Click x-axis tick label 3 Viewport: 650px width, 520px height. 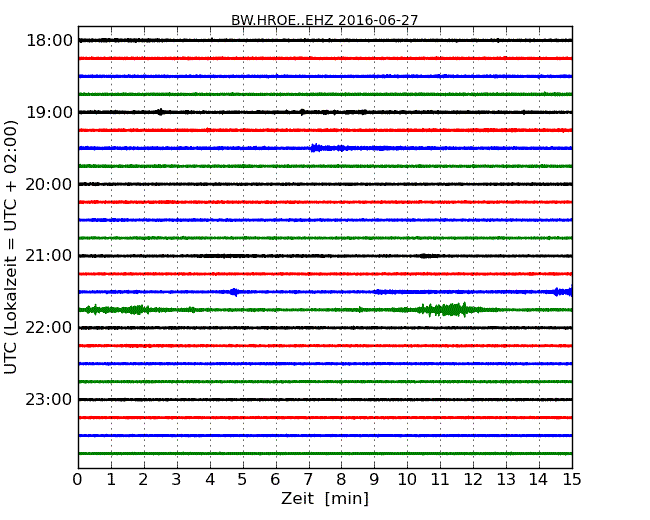point(177,480)
